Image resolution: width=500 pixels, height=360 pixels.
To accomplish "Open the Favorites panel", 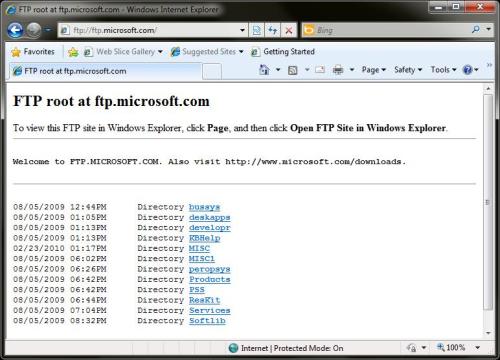I will point(33,52).
